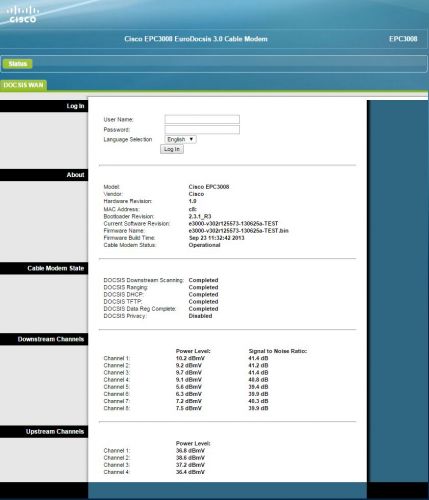Click the Vendor value Cisco
This screenshot has height=500, width=429.
click(x=196, y=194)
